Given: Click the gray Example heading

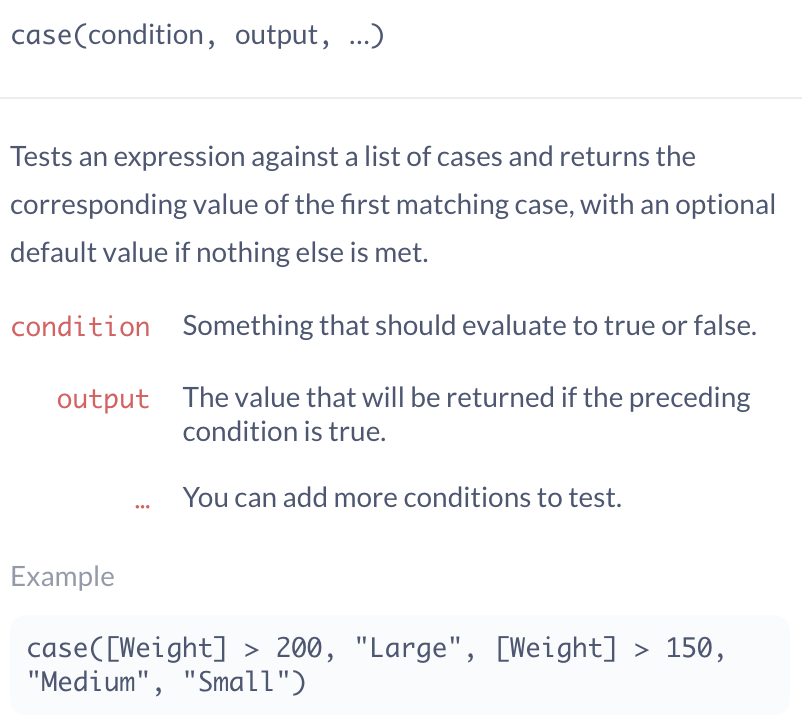Looking at the screenshot, I should click(62, 577).
